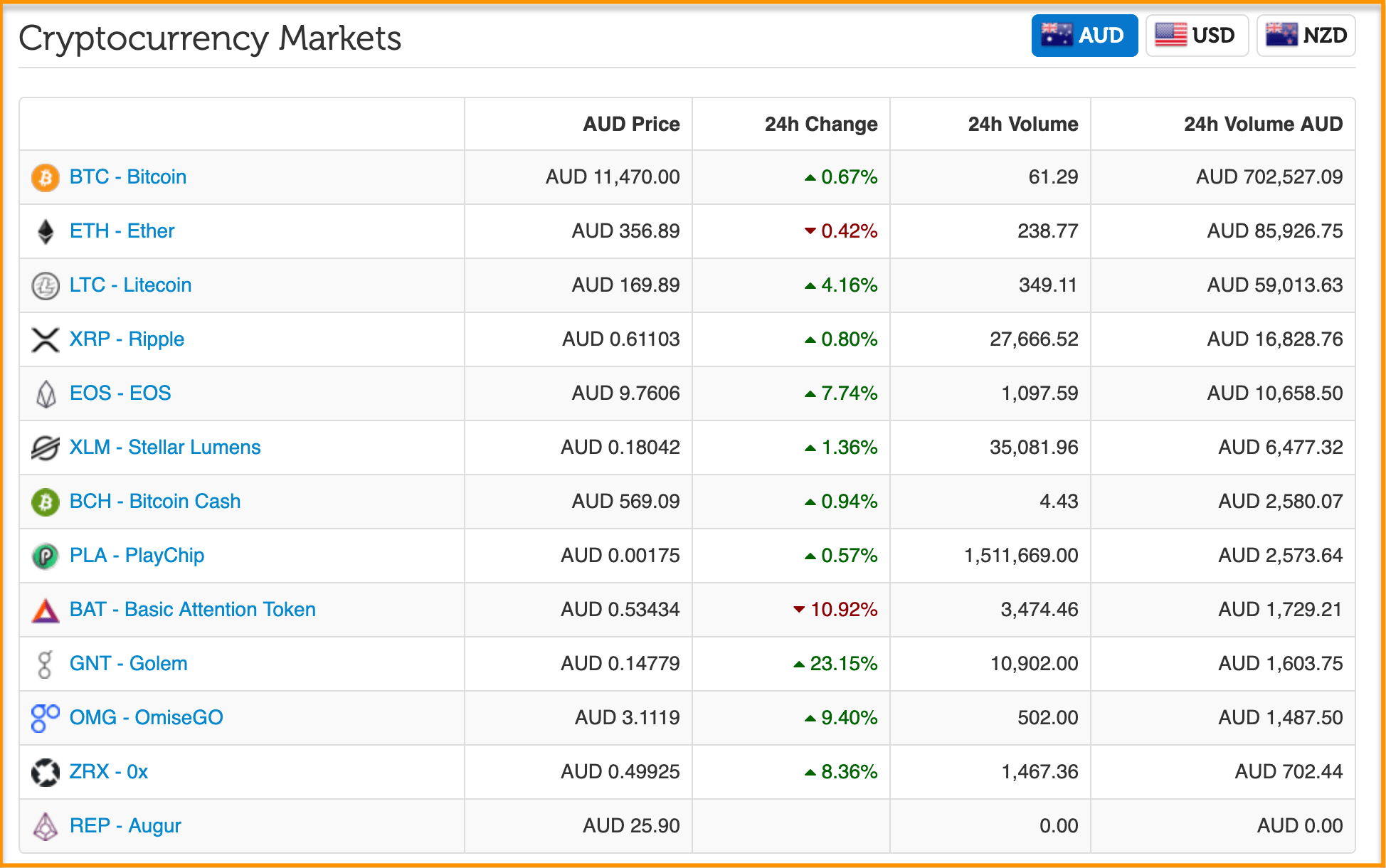Viewport: 1386px width, 868px height.
Task: Click Golem's 23.15% change value
Action: pyautogui.click(x=835, y=663)
